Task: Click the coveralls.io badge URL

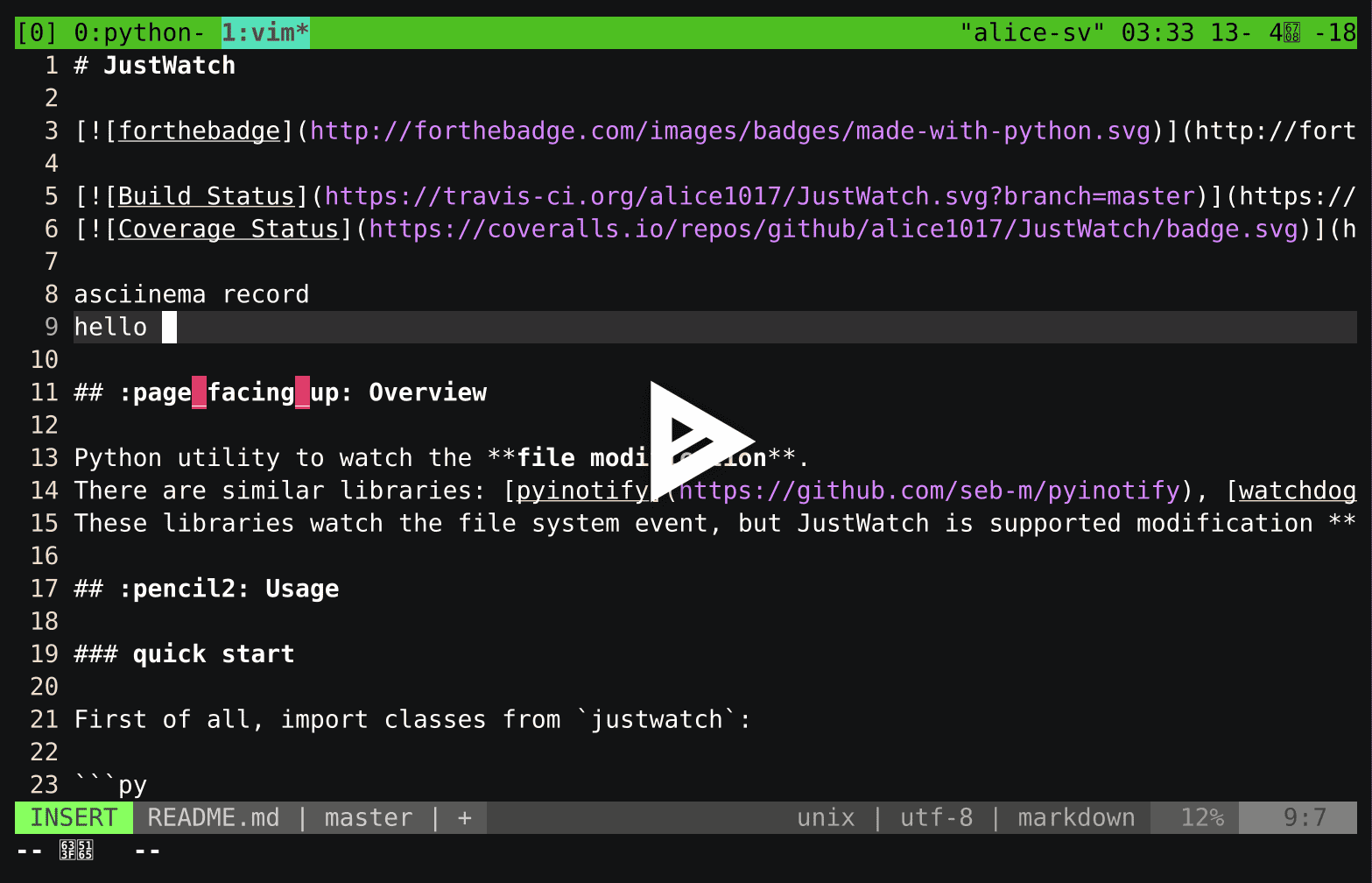Action: click(x=834, y=229)
